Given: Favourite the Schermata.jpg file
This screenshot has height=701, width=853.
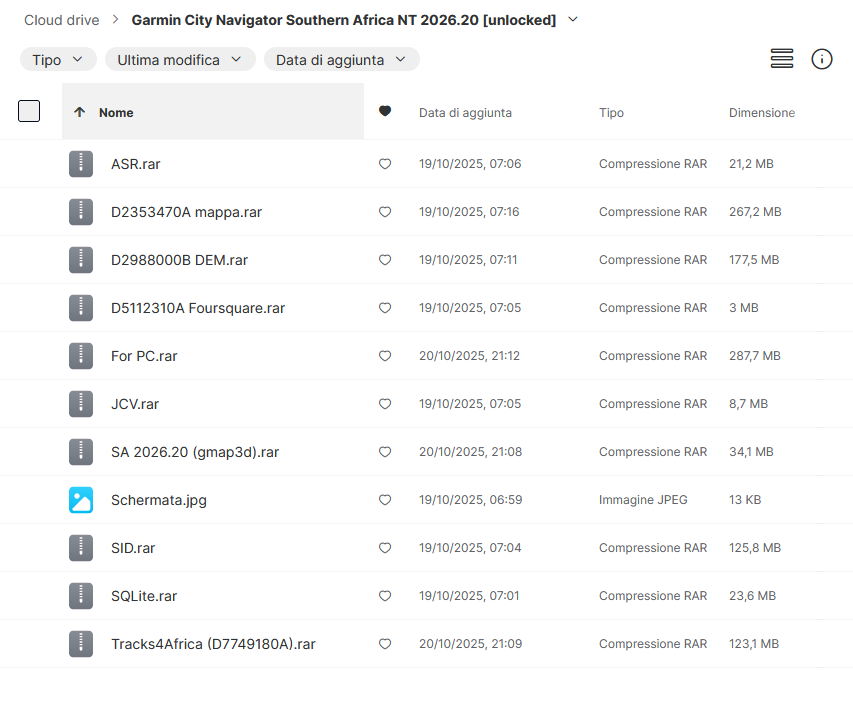Looking at the screenshot, I should point(385,500).
